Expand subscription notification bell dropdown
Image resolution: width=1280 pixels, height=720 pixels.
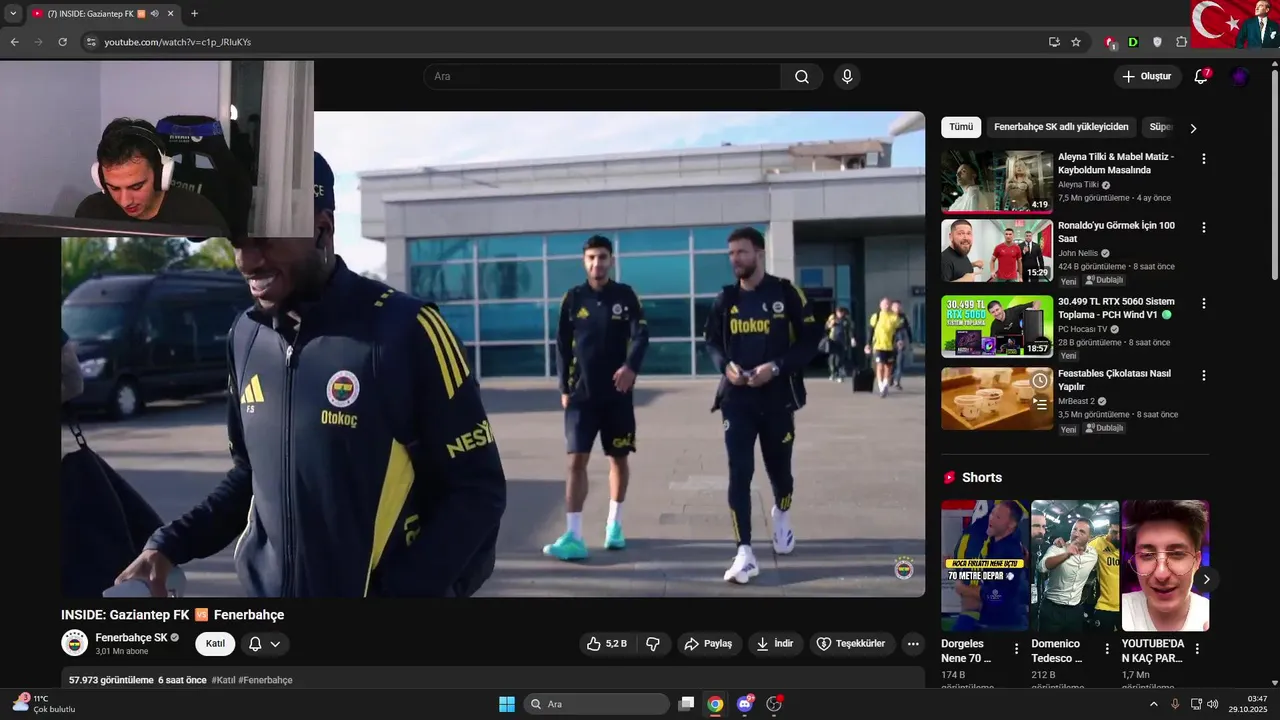(265, 644)
